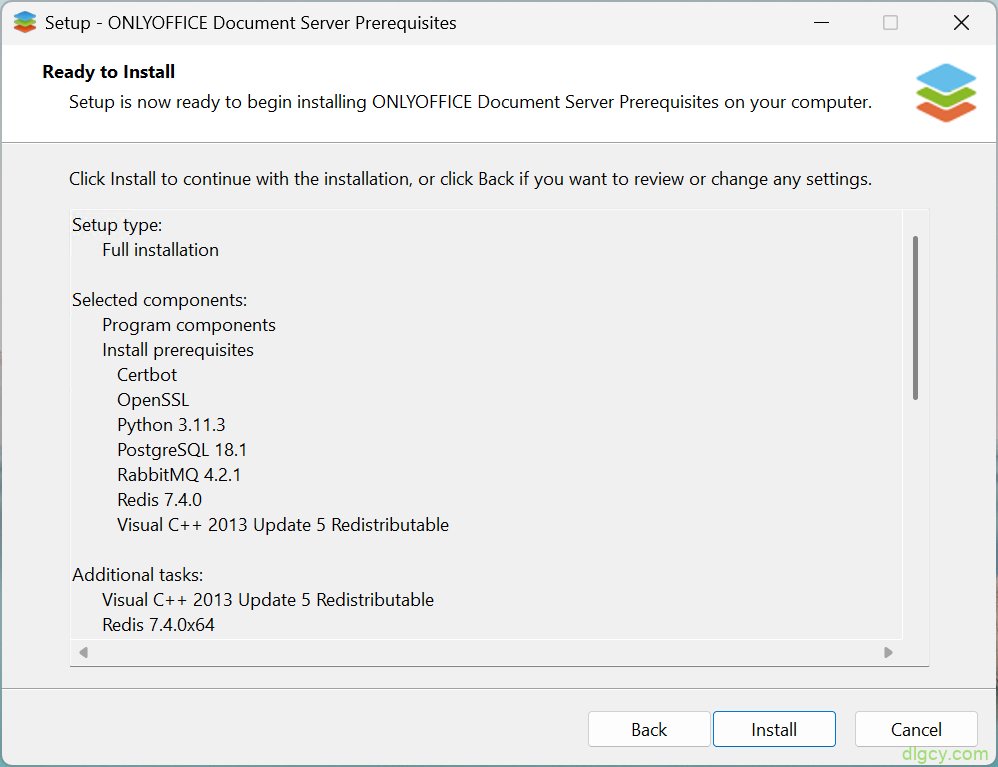Screen dimensions: 998x767
Task: Click the 'PostgreSQL 18.1' entry in summary
Action: pos(182,450)
